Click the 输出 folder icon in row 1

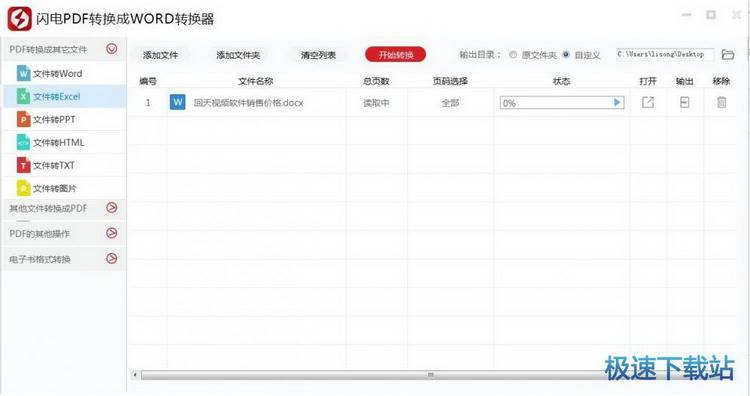[684, 102]
